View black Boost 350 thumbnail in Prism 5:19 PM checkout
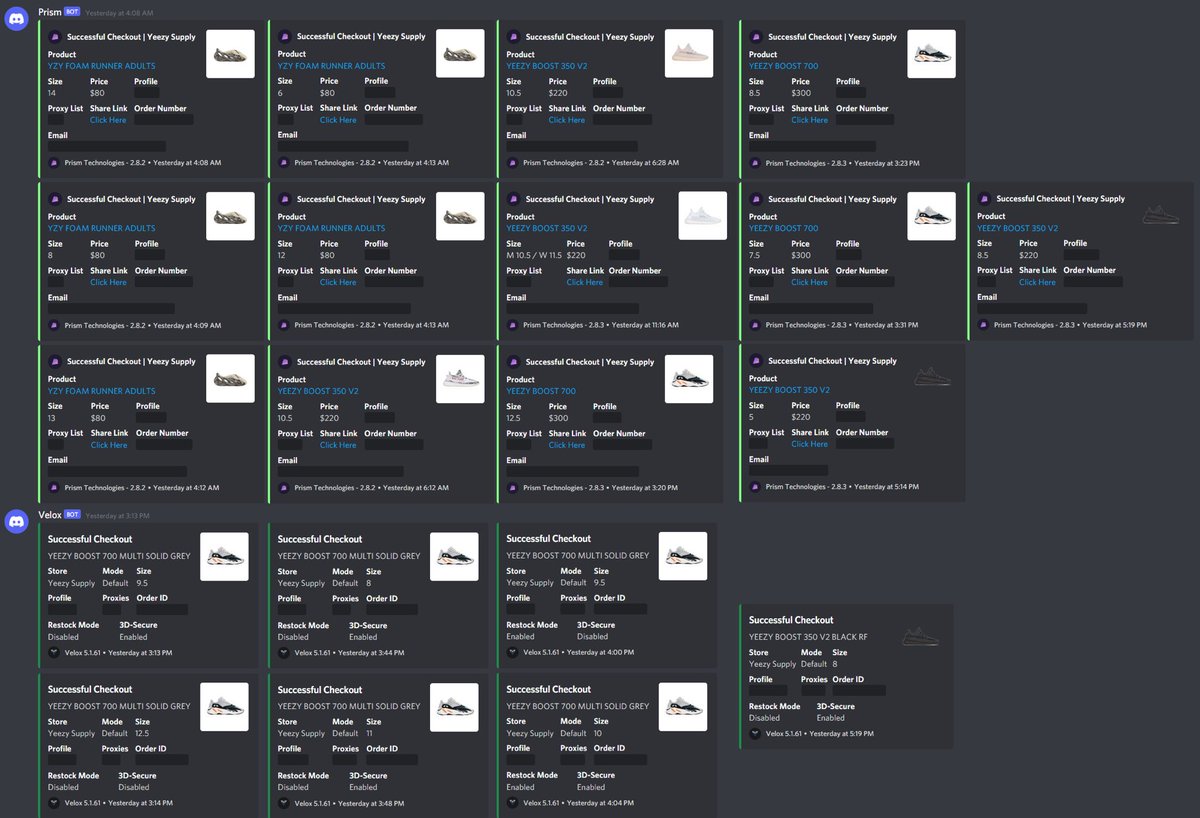The height and width of the screenshot is (818, 1200). tap(1159, 214)
